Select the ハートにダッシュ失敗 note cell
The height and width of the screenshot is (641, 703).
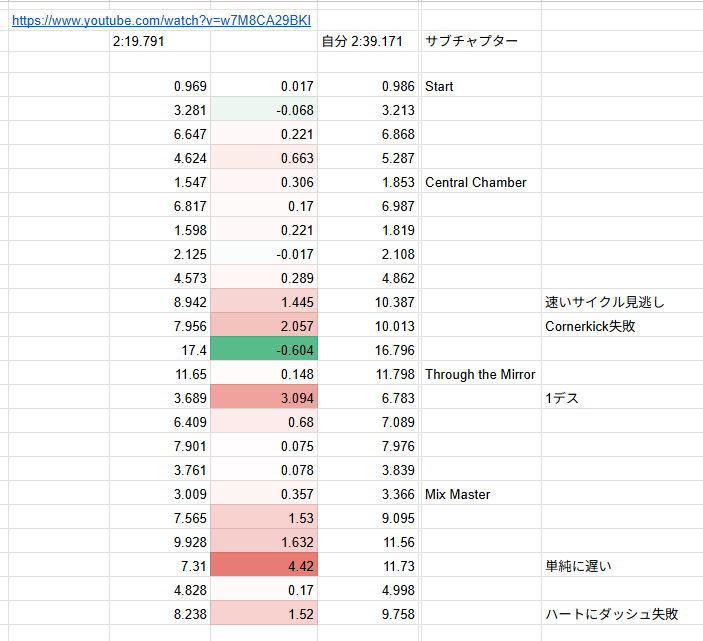tap(622, 614)
